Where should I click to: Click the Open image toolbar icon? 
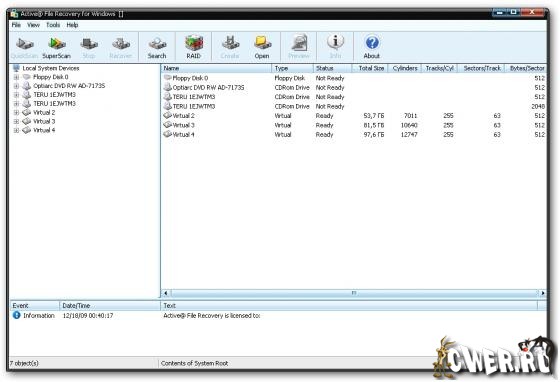pyautogui.click(x=262, y=47)
